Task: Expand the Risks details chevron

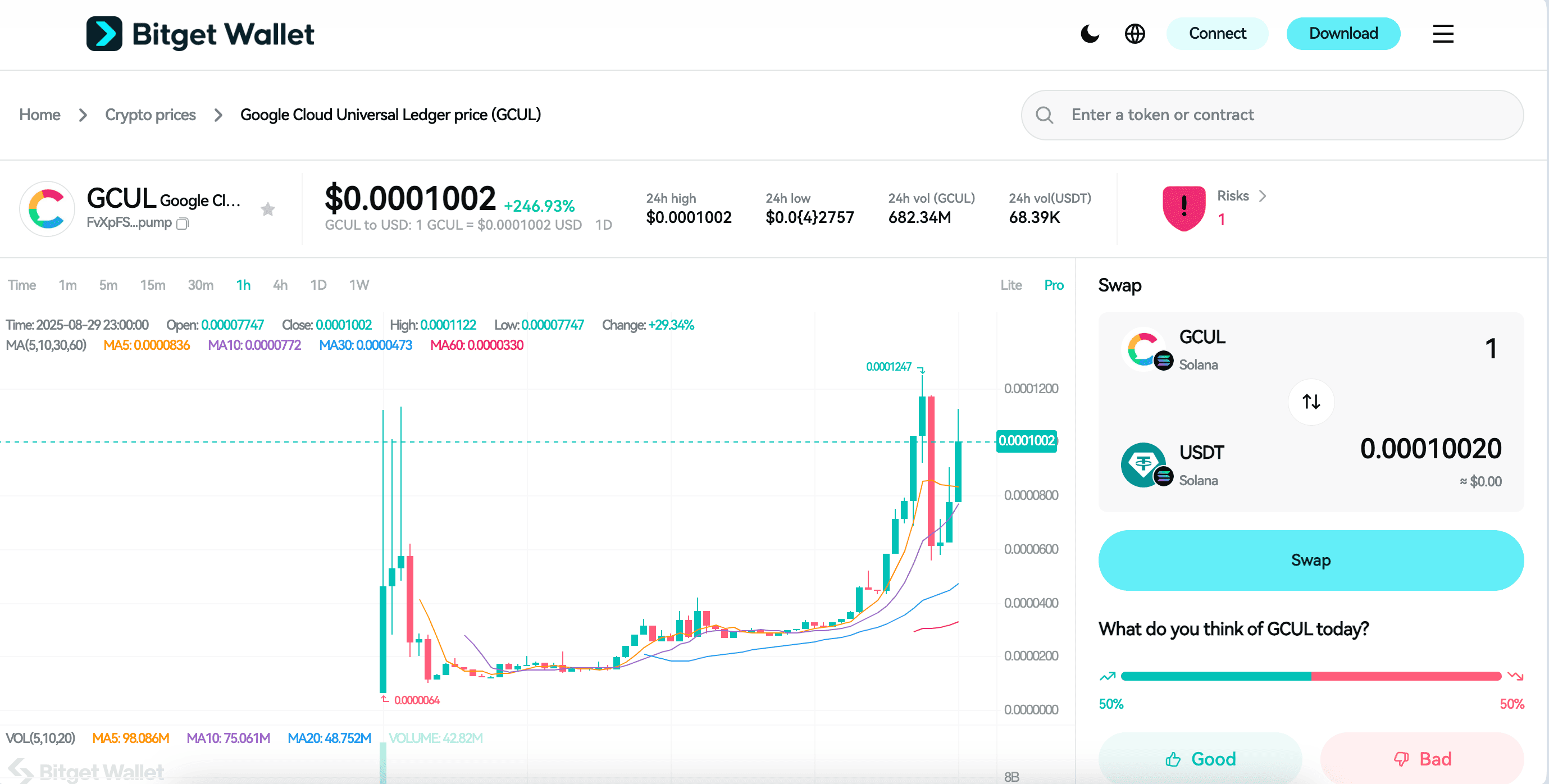Action: tap(1262, 196)
